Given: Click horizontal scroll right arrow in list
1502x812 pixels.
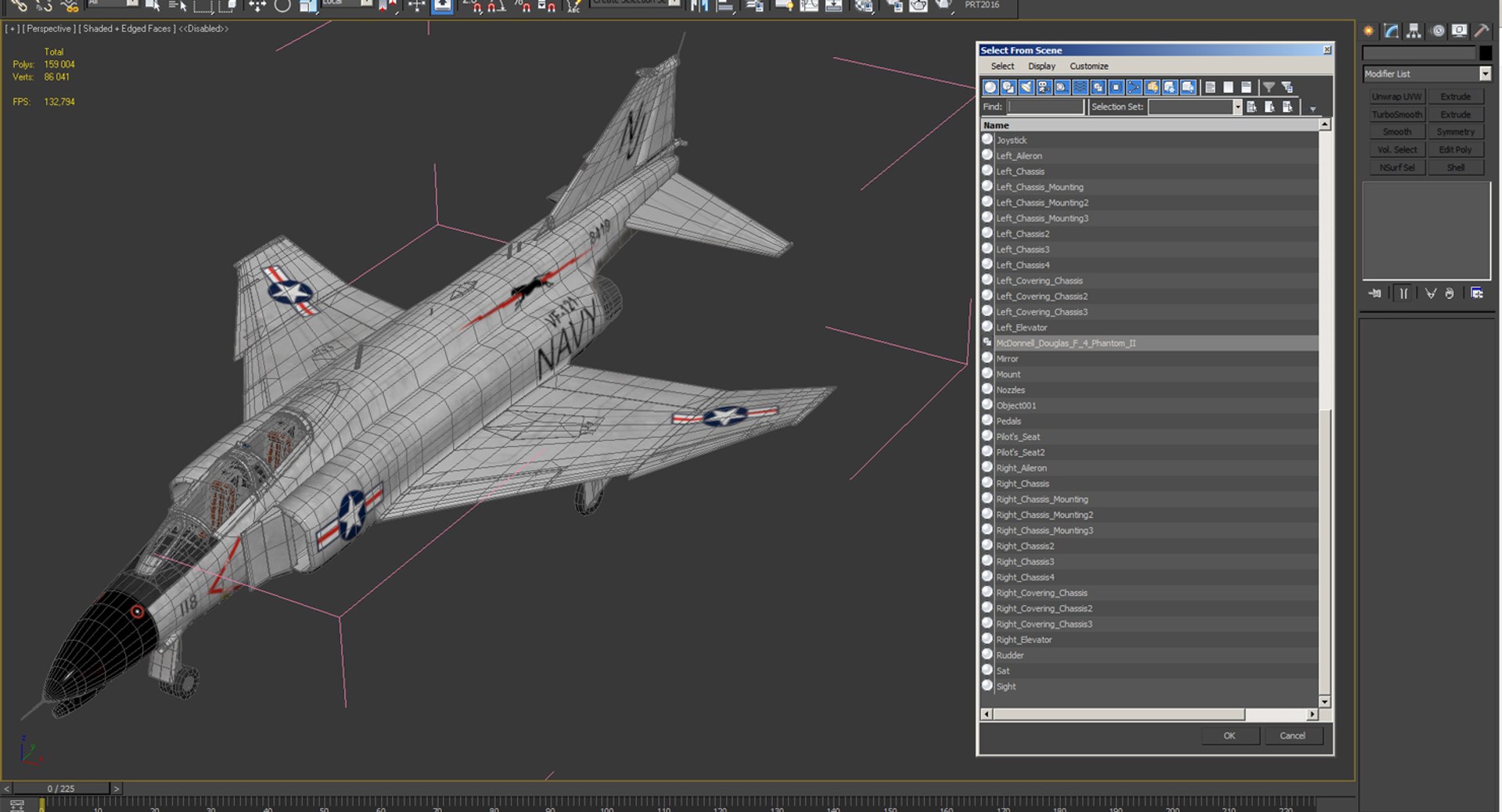Looking at the screenshot, I should click(x=1313, y=714).
